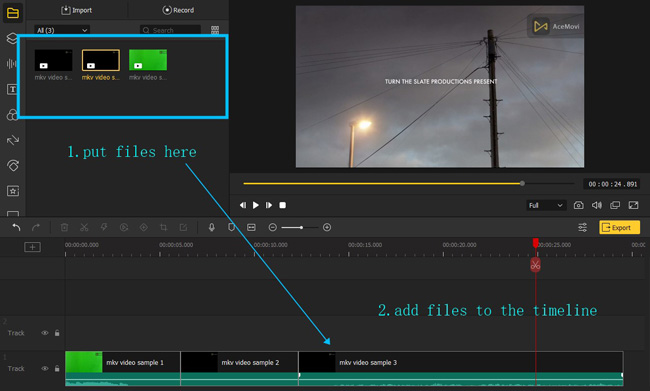Click the red playhead marker
Screen dimensions: 650x391
pos(535,243)
